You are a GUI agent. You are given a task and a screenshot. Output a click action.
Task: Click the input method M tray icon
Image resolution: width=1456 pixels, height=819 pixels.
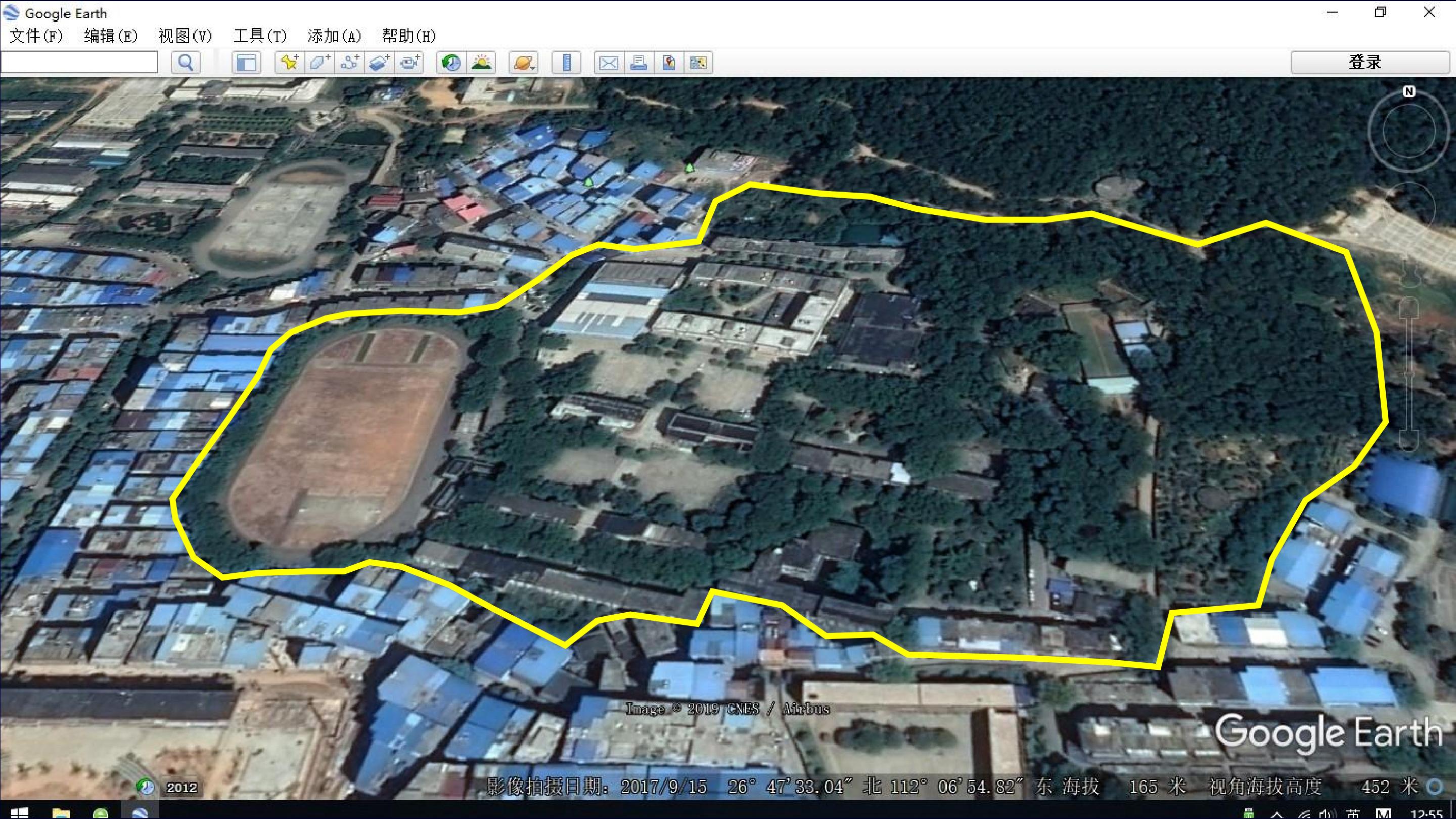point(1384,814)
